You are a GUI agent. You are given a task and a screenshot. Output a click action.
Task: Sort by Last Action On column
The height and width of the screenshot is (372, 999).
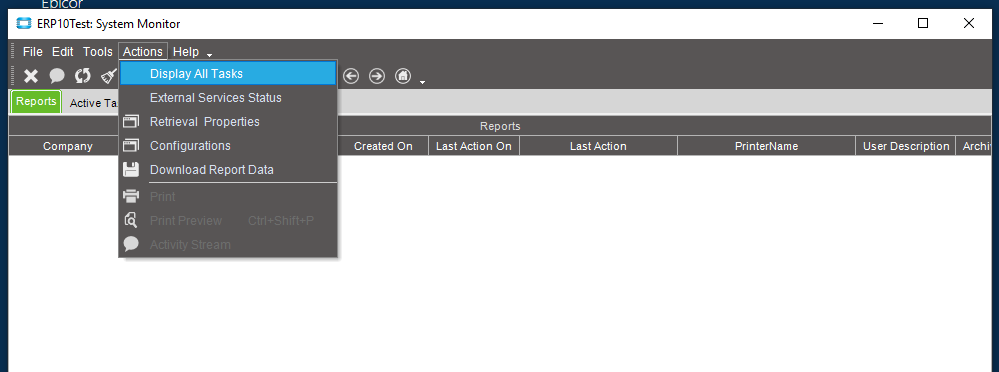474,146
